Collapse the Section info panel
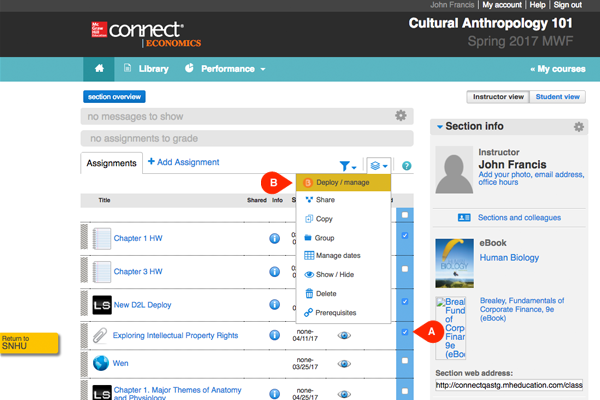 [x=439, y=127]
